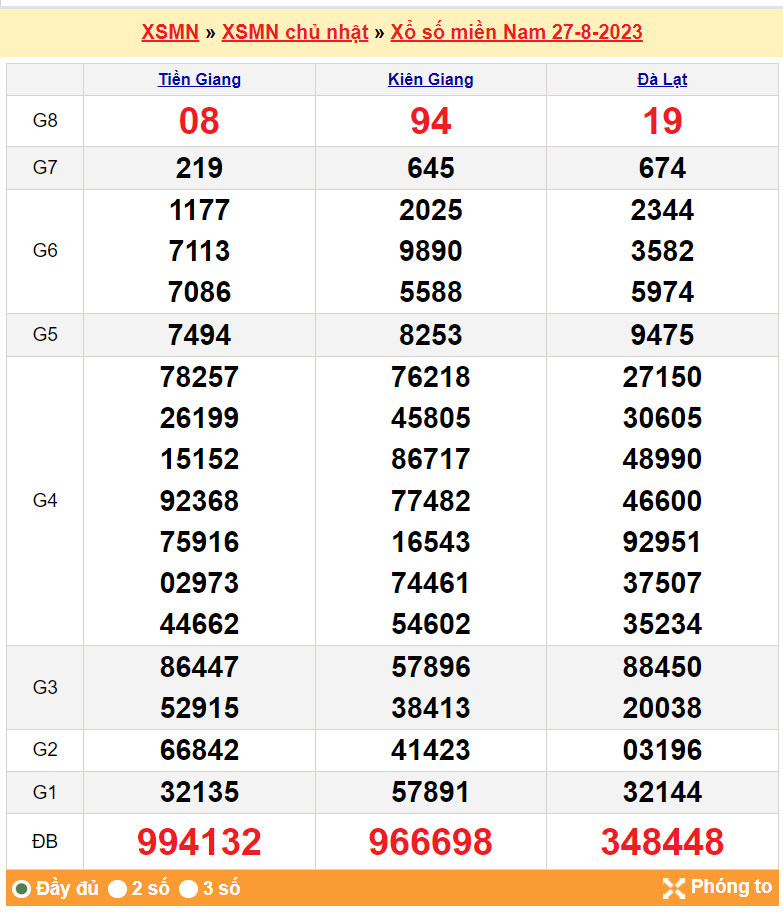The image size is (783, 912).
Task: Click the ĐB row label
Action: (x=45, y=842)
